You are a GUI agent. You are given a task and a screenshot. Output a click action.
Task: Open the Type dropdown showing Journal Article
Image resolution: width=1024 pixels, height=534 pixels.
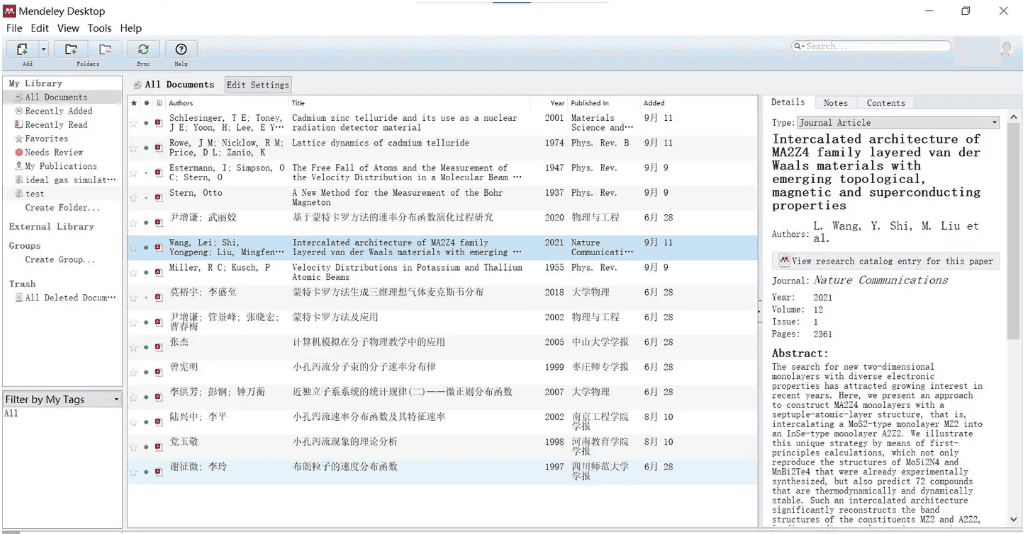coord(898,122)
